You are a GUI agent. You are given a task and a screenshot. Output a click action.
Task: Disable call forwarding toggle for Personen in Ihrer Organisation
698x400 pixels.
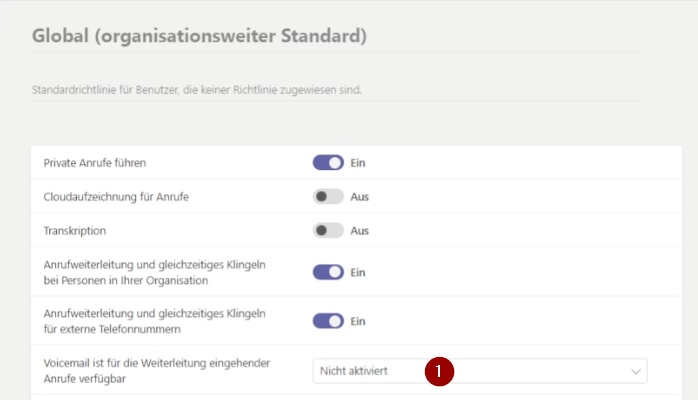[328, 272]
